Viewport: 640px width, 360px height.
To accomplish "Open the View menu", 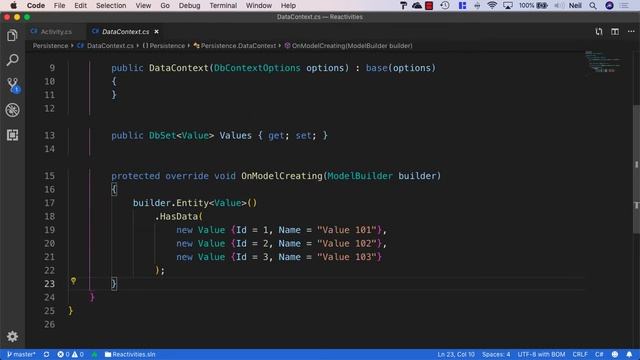I will pyautogui.click(x=143, y=5).
